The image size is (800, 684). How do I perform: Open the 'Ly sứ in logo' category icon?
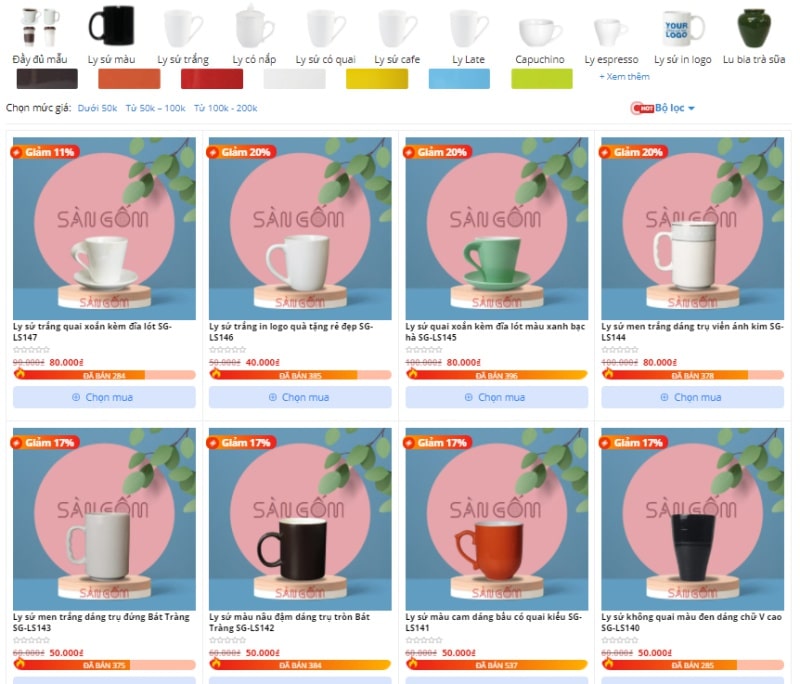point(683,28)
